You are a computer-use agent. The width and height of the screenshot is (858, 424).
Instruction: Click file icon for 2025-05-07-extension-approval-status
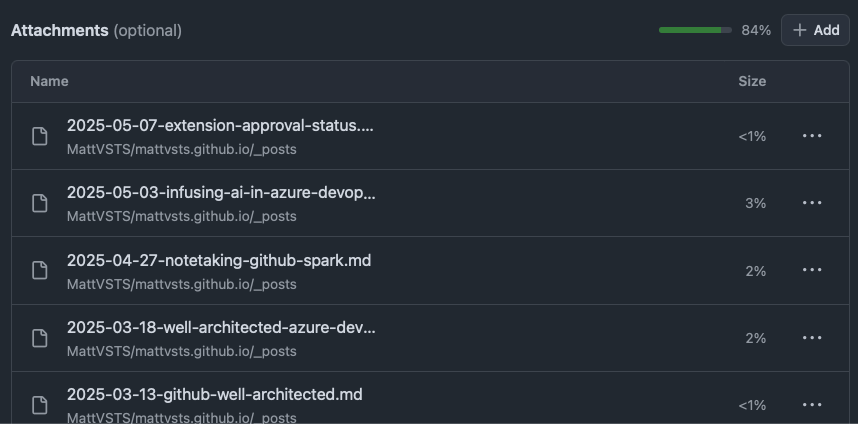[39, 136]
